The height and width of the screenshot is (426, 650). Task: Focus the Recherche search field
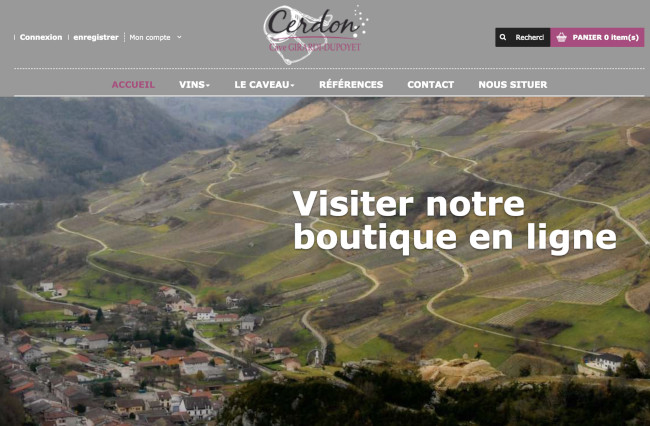(x=529, y=37)
